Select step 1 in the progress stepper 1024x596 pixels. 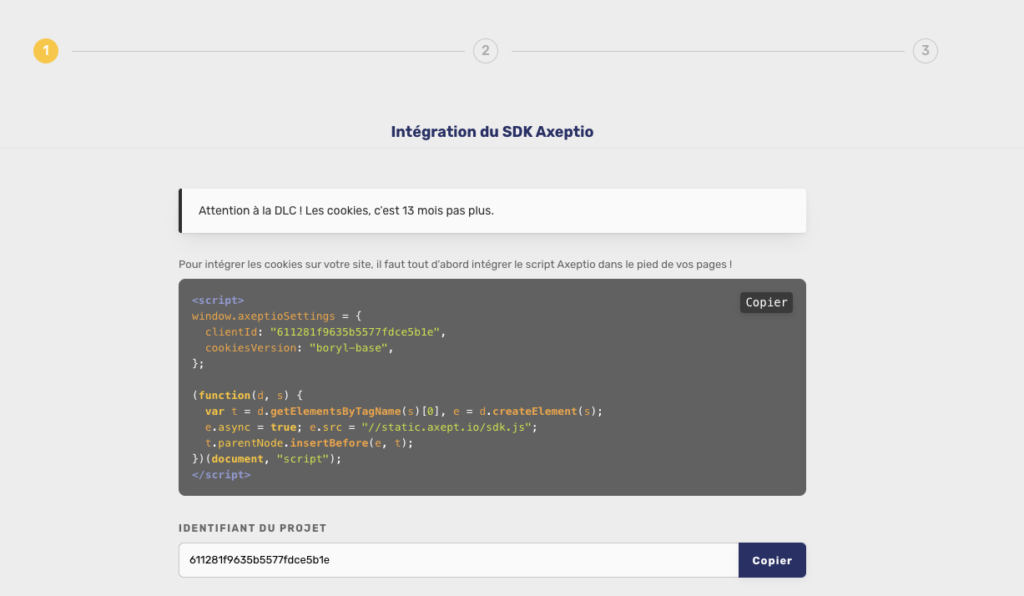tap(46, 51)
